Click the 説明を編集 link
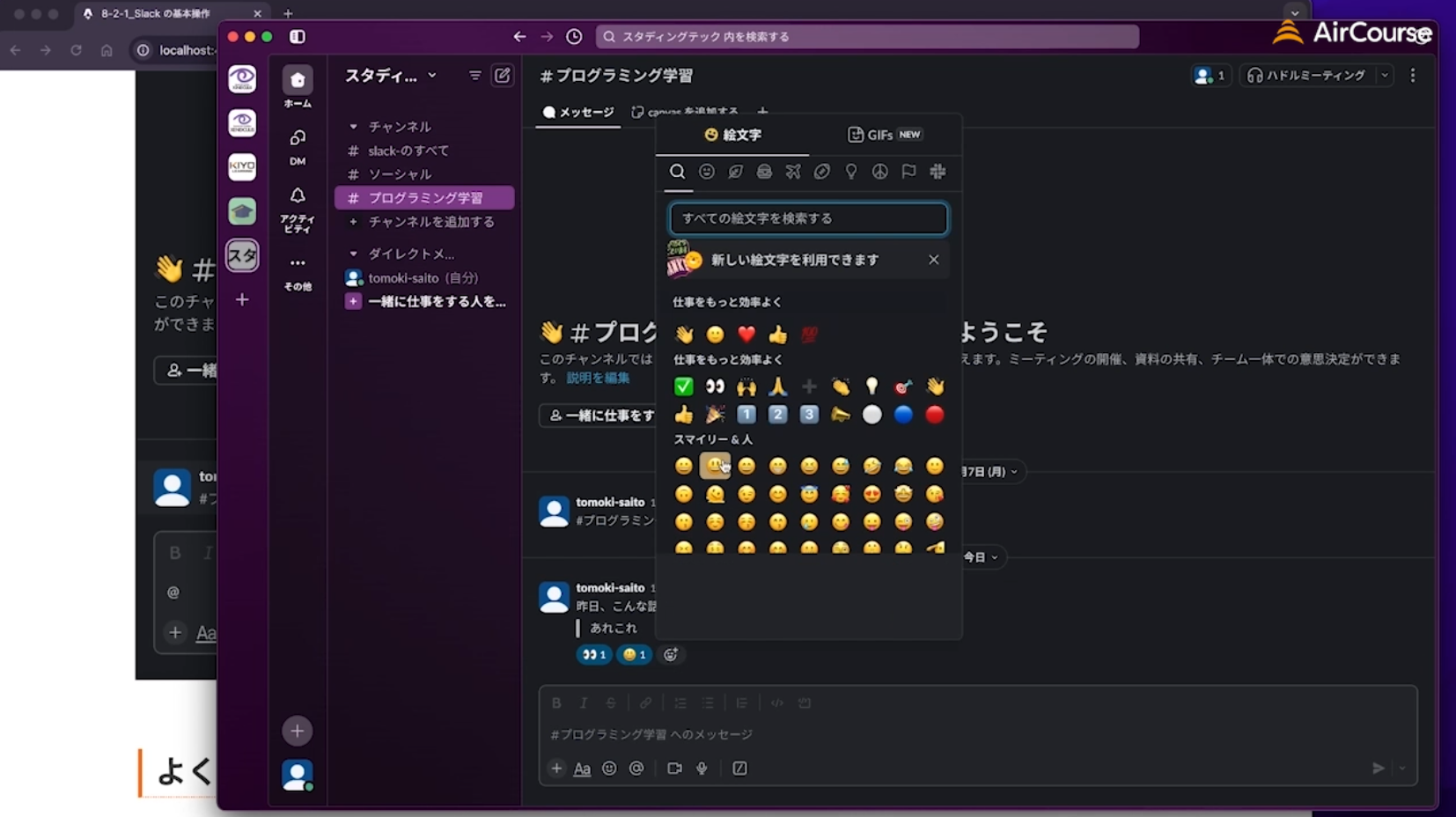 click(598, 378)
